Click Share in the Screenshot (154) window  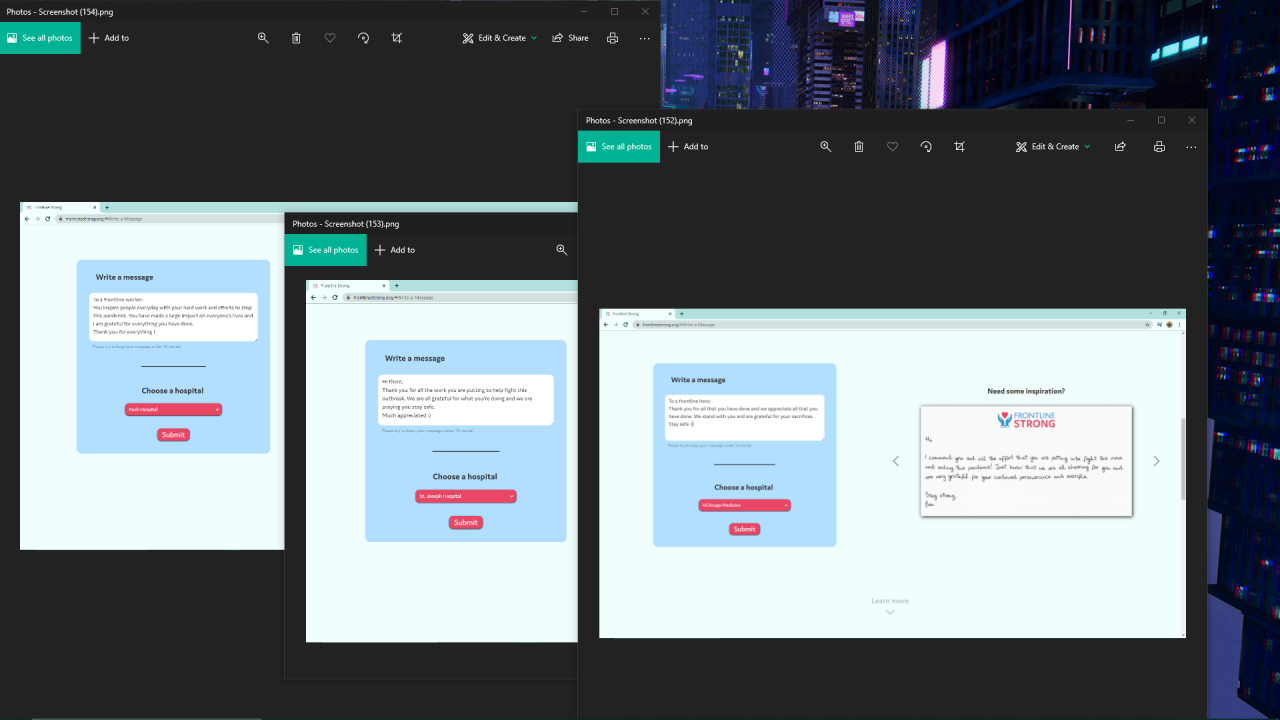point(570,38)
